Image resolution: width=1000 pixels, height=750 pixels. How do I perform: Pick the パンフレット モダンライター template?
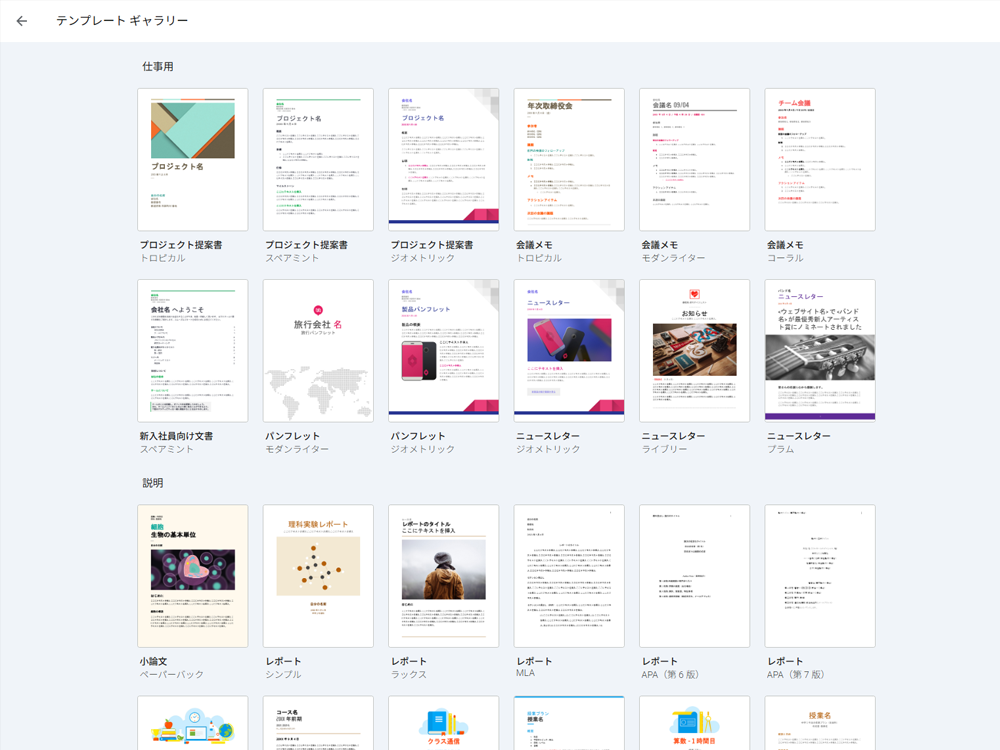click(318, 351)
